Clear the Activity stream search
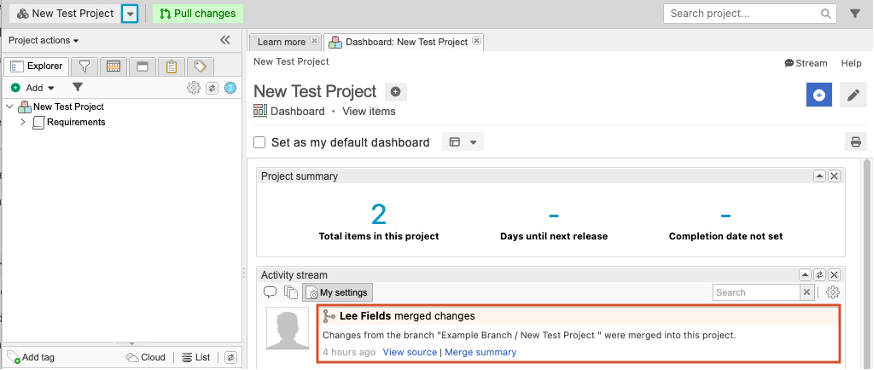This screenshot has height=370, width=874. pos(807,293)
